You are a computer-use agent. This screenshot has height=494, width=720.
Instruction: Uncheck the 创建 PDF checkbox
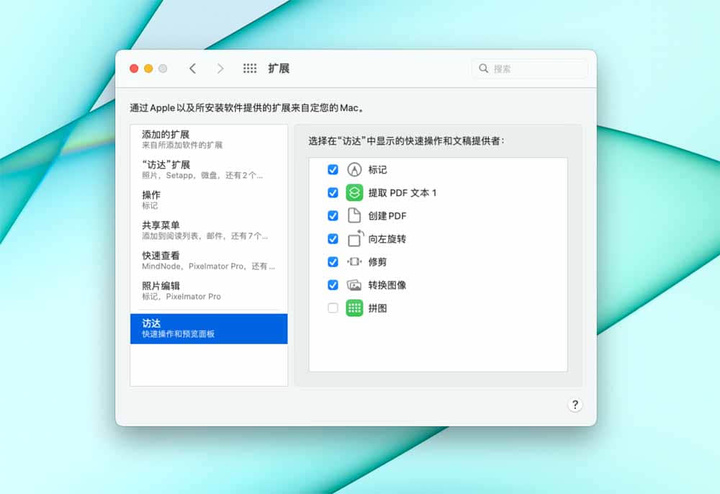click(x=333, y=215)
